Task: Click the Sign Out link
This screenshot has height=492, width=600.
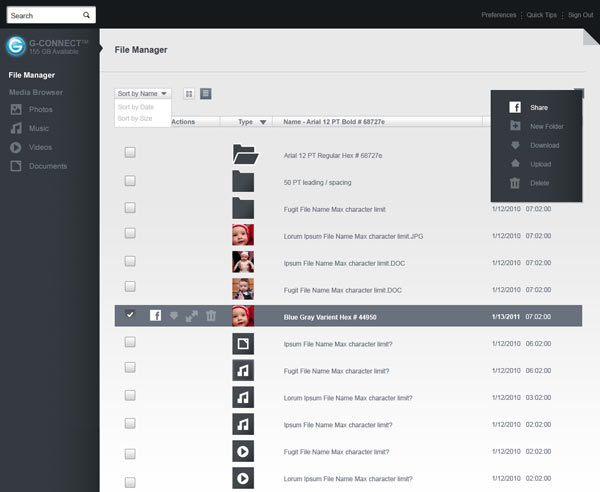Action: pyautogui.click(x=580, y=15)
